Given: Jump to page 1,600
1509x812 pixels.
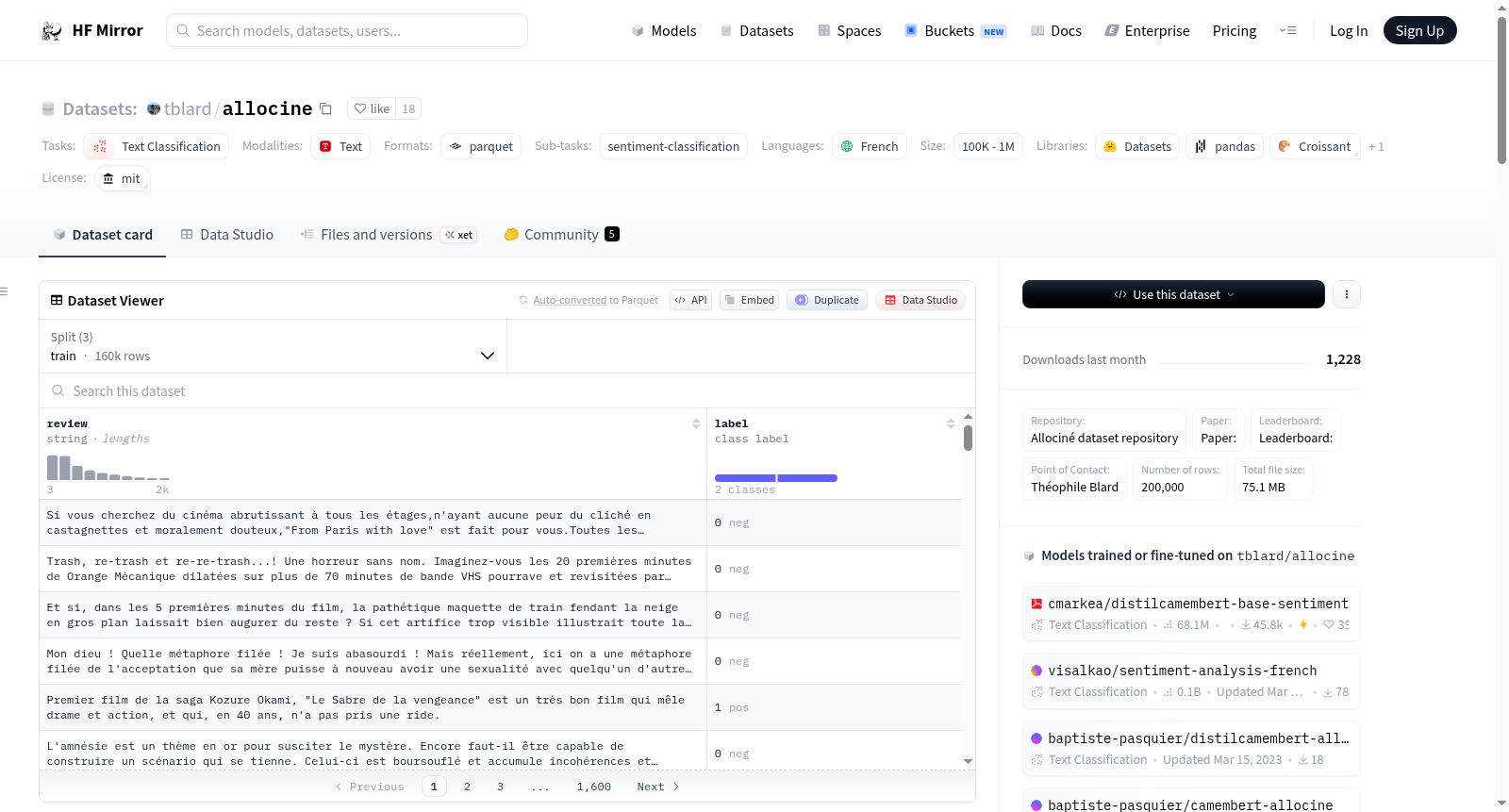Looking at the screenshot, I should (x=594, y=787).
